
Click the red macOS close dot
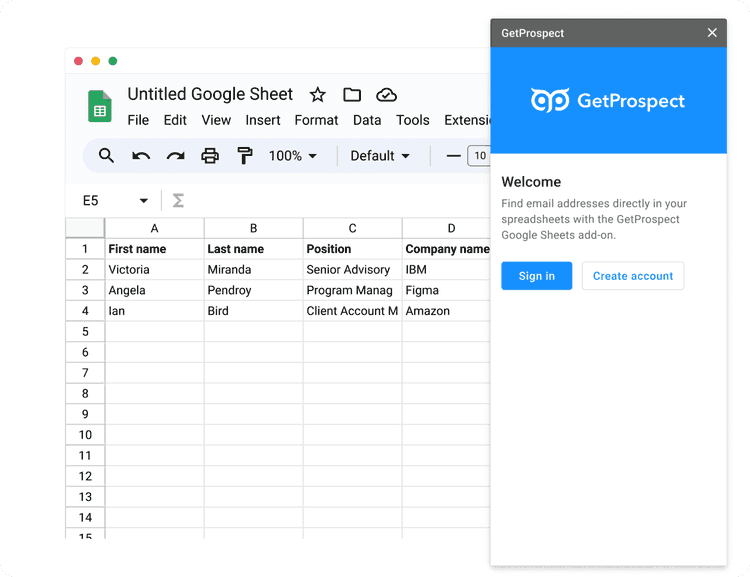click(x=78, y=61)
